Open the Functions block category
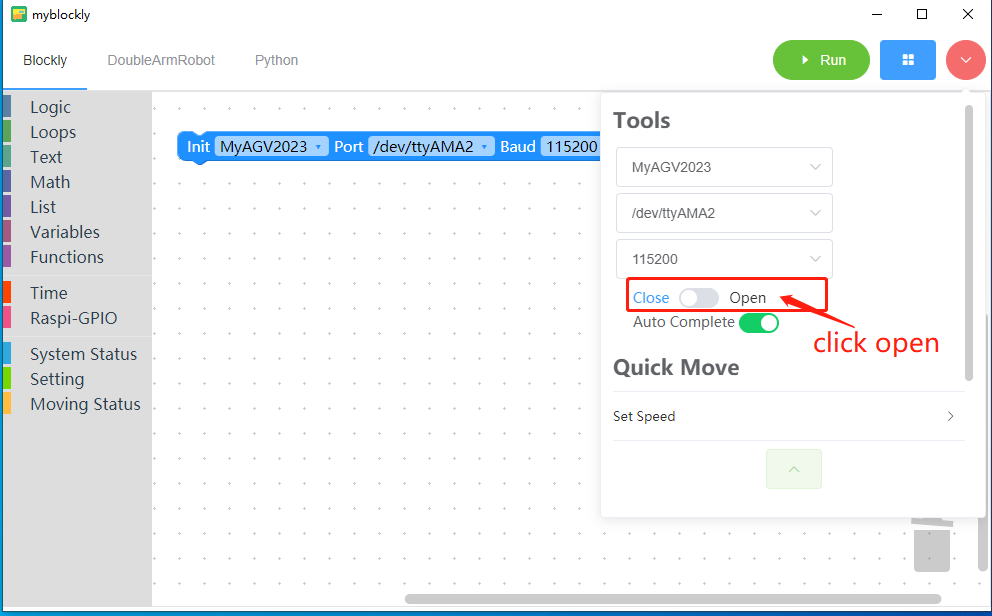 click(77, 257)
